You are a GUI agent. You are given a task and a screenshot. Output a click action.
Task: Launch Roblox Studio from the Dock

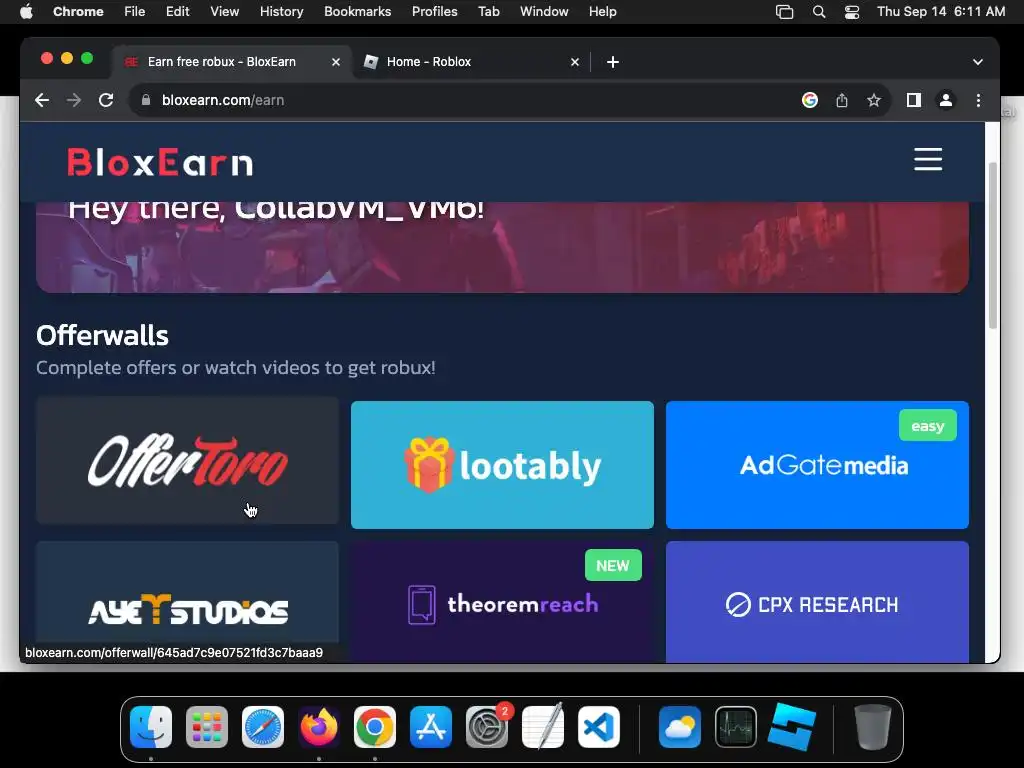click(792, 726)
